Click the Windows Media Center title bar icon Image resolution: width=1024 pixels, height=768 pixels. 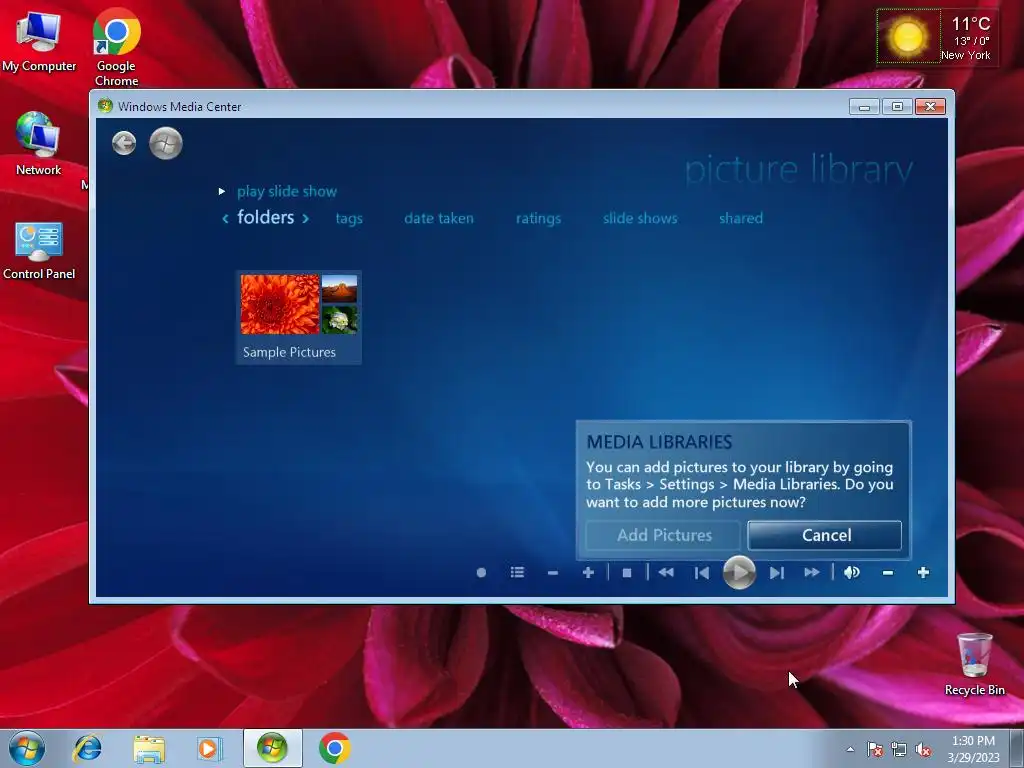pyautogui.click(x=104, y=106)
